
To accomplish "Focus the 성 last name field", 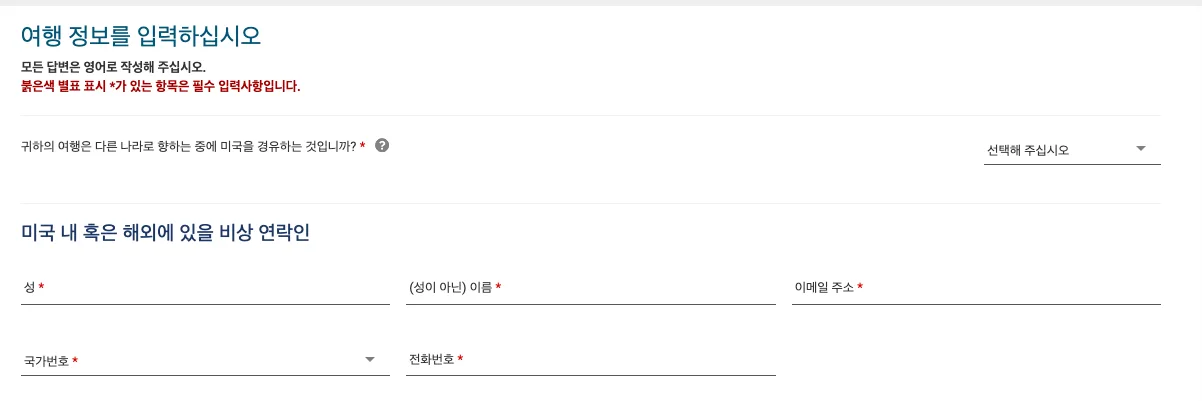I will pyautogui.click(x=205, y=288).
